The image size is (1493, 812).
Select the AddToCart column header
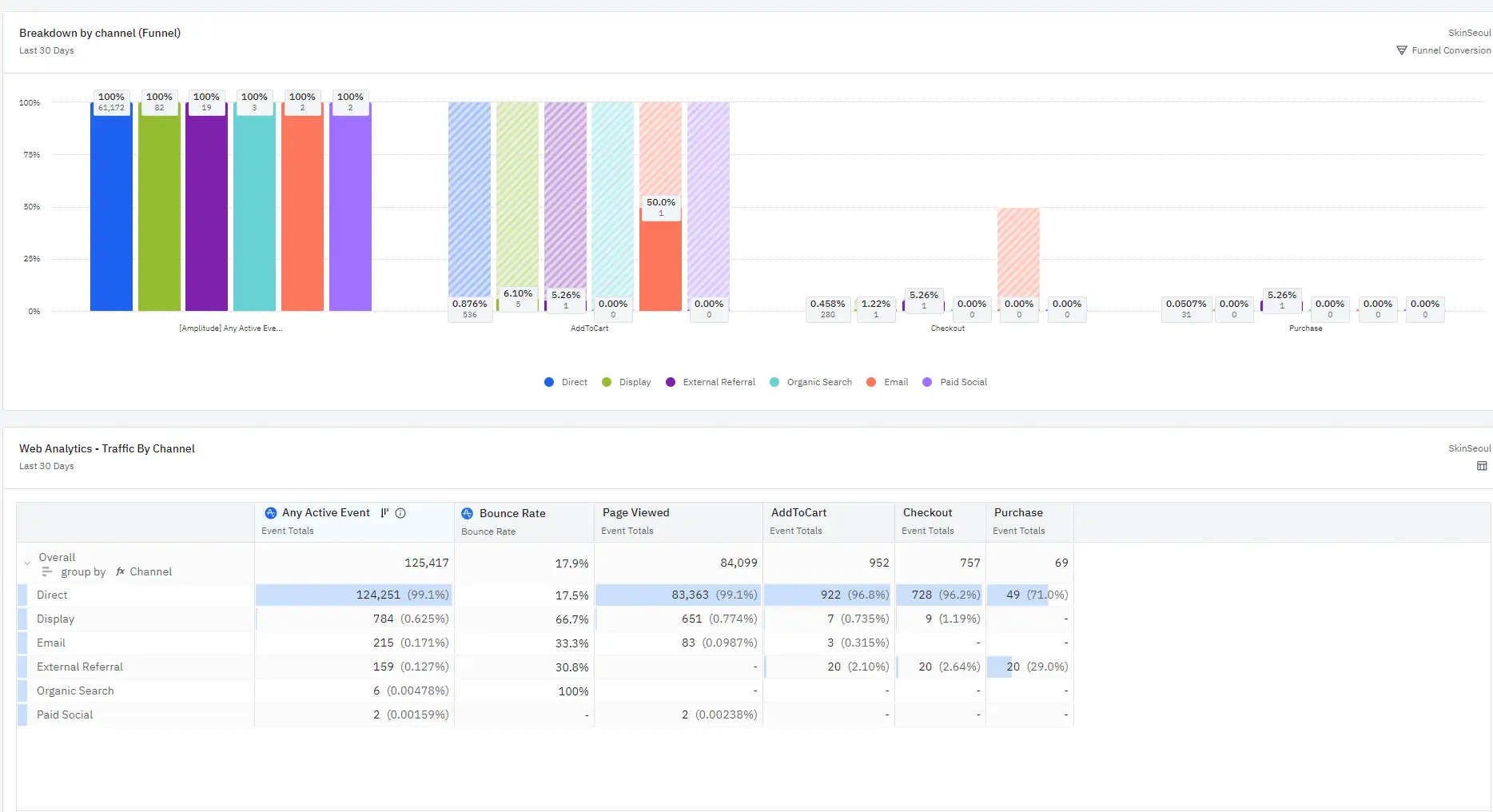(798, 513)
